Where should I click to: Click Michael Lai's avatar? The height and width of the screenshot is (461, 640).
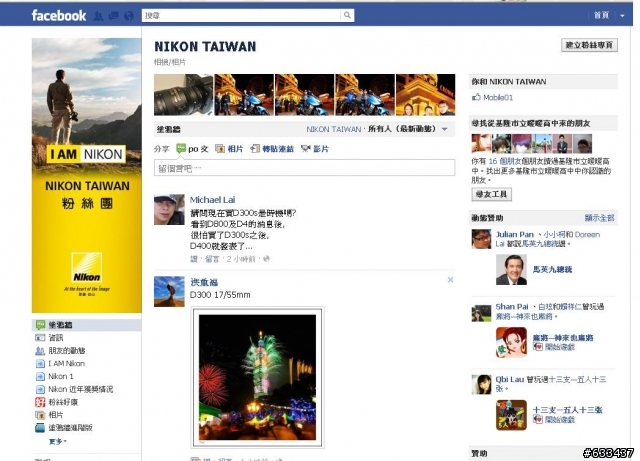169,209
